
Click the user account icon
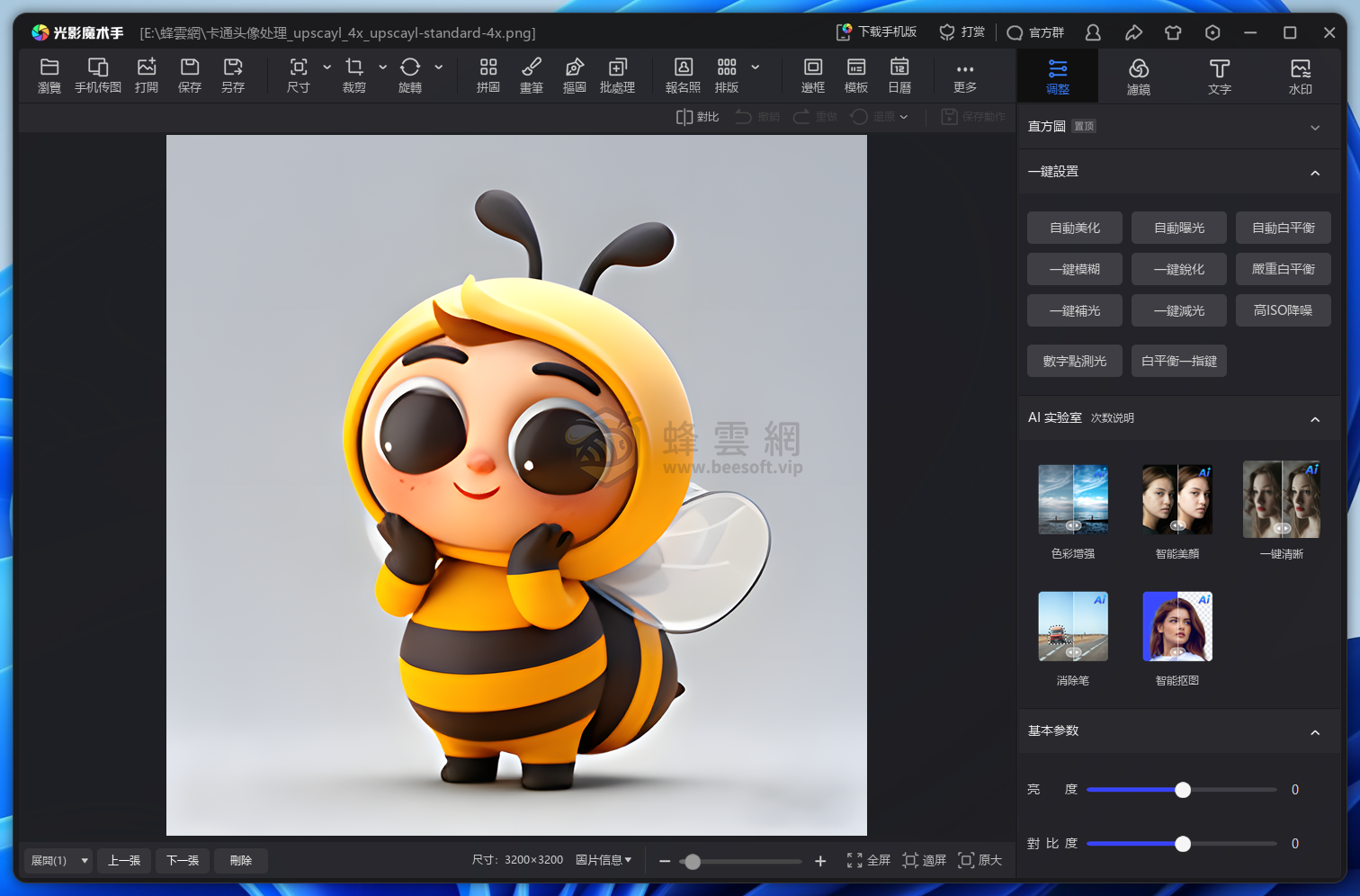pos(1094,32)
